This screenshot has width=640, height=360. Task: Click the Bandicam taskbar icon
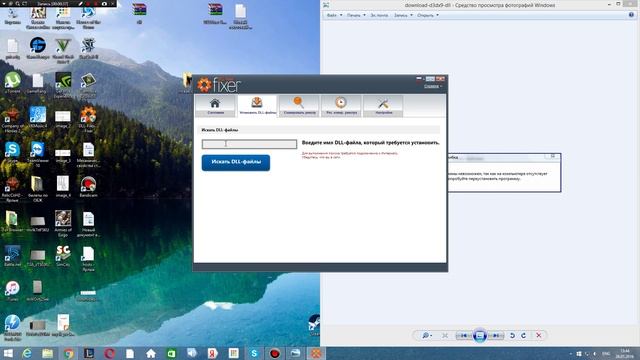click(275, 353)
